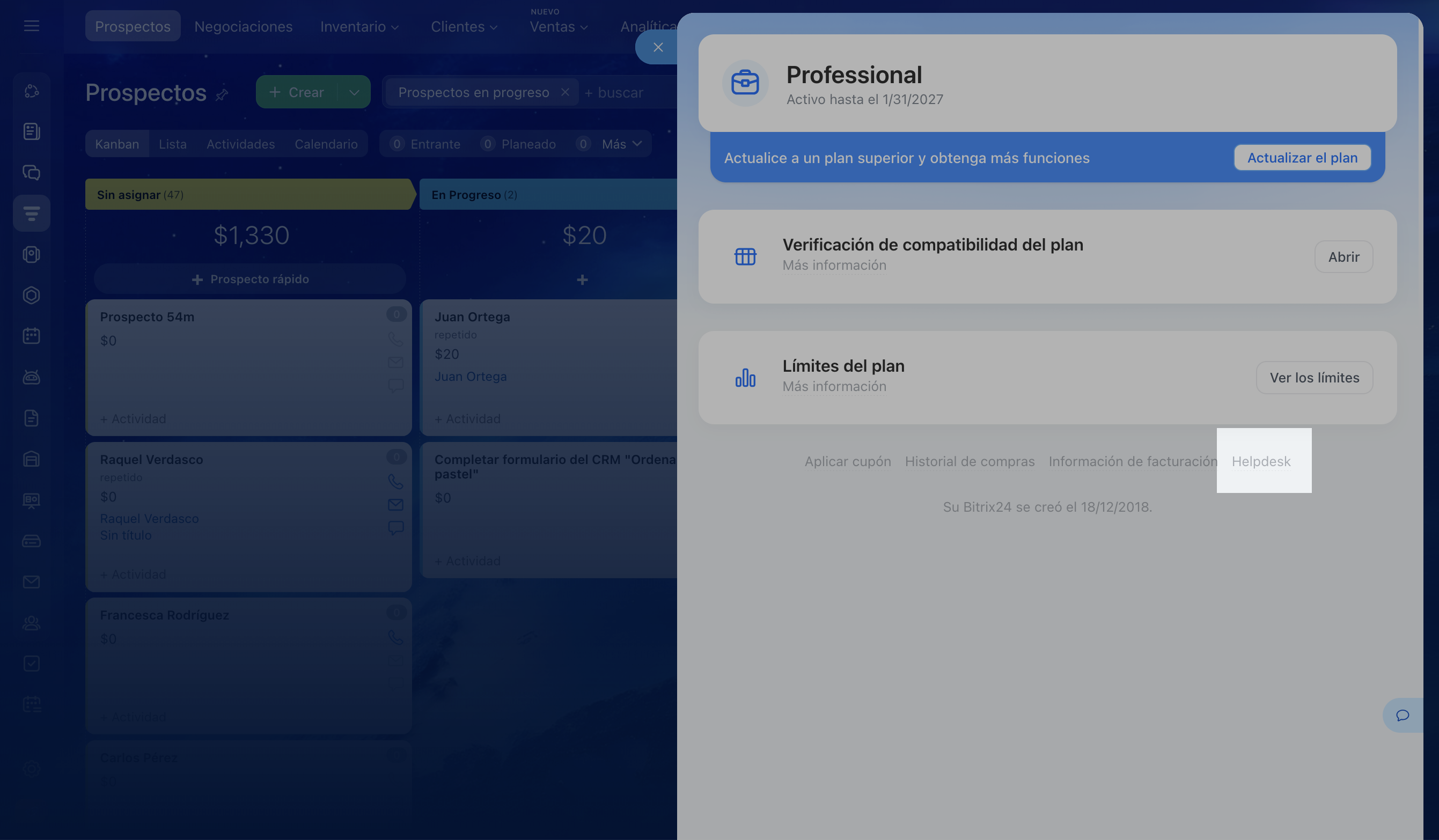Open Historial de compras link
The width and height of the screenshot is (1439, 840).
[x=969, y=461]
